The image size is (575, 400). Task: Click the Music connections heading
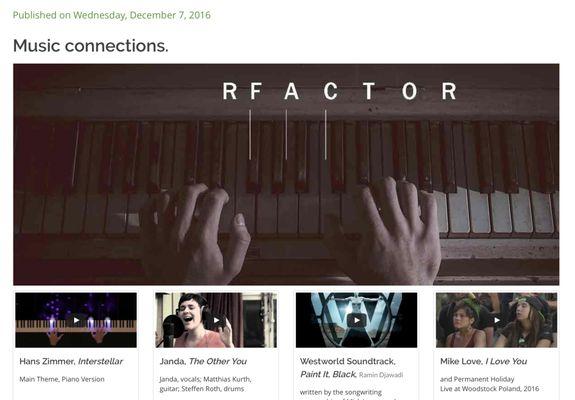91,46
